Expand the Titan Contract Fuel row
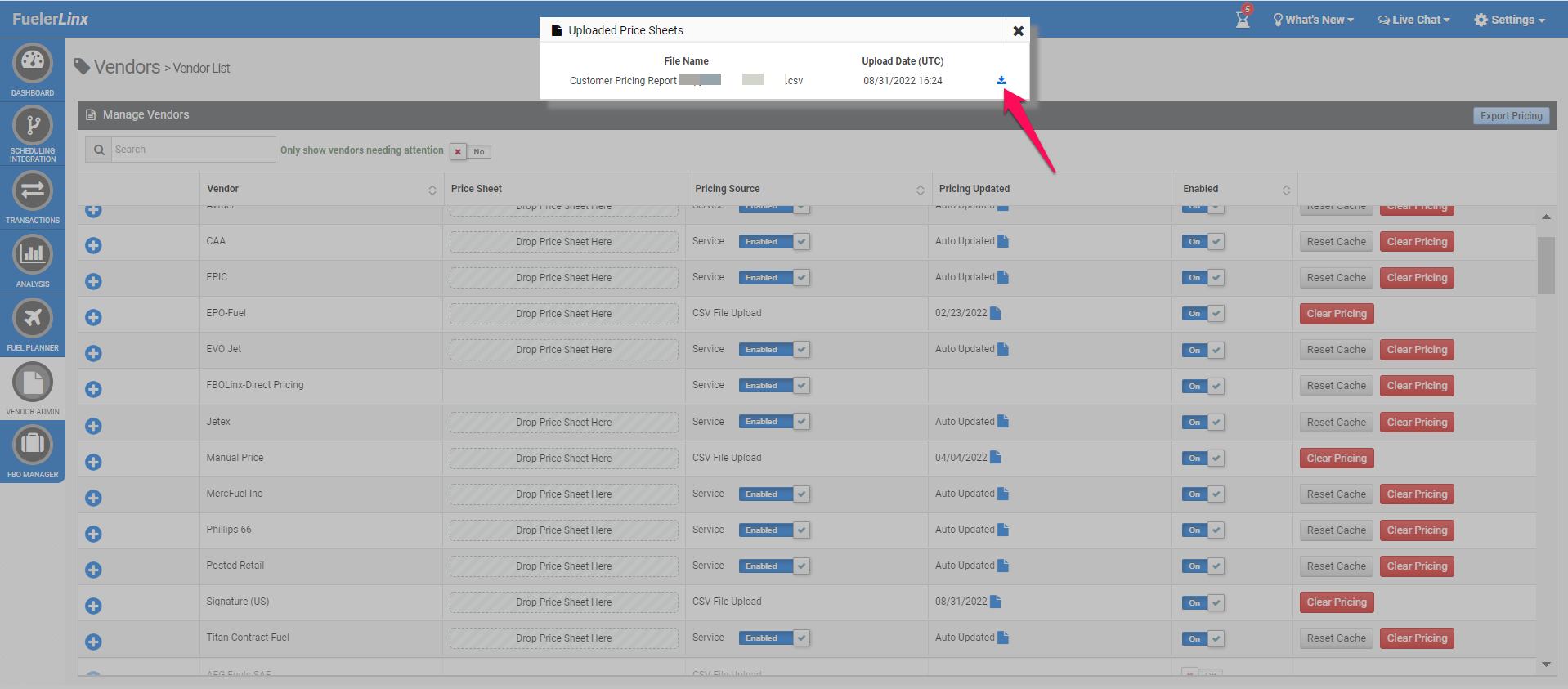Viewport: 1568px width, 689px height. tap(94, 642)
